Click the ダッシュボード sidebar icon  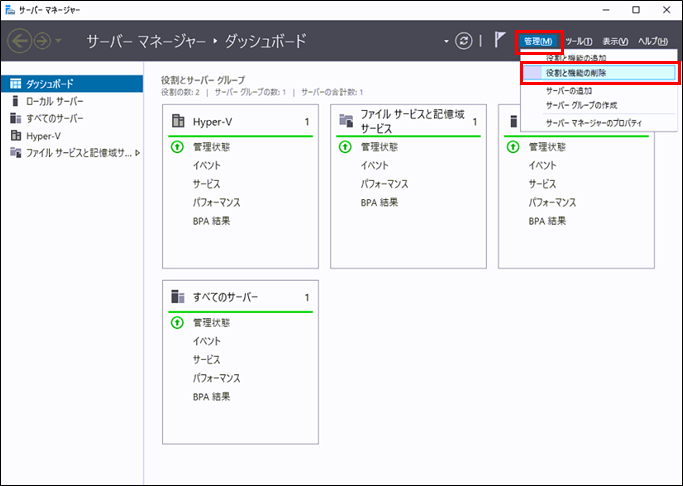coord(15,84)
